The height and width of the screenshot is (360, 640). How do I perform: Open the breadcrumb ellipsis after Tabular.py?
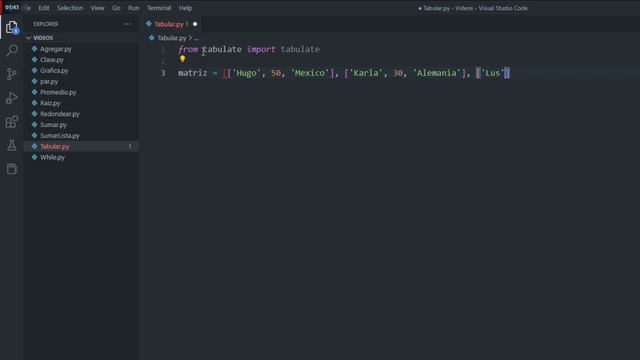pyautogui.click(x=196, y=38)
